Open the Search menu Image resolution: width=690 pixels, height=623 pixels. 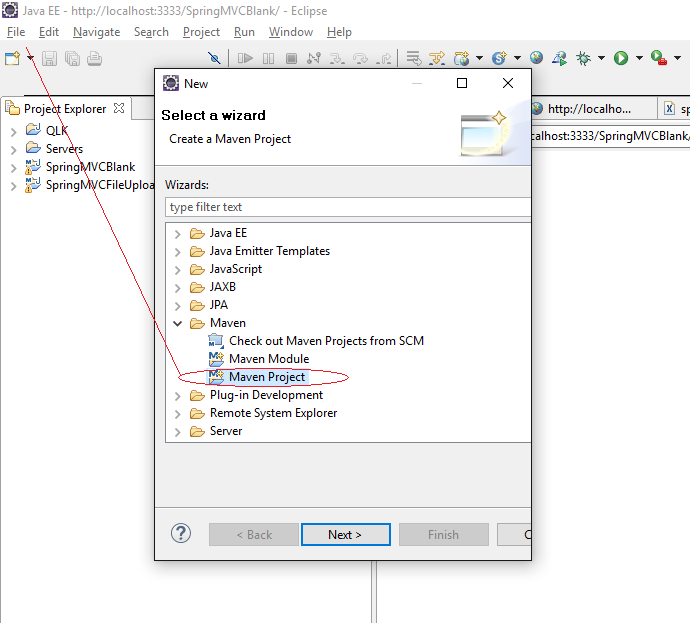pyautogui.click(x=151, y=32)
